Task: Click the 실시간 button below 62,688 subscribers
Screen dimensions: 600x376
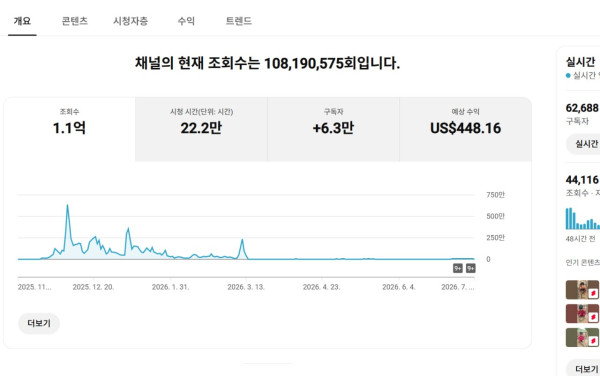Action: coord(584,144)
